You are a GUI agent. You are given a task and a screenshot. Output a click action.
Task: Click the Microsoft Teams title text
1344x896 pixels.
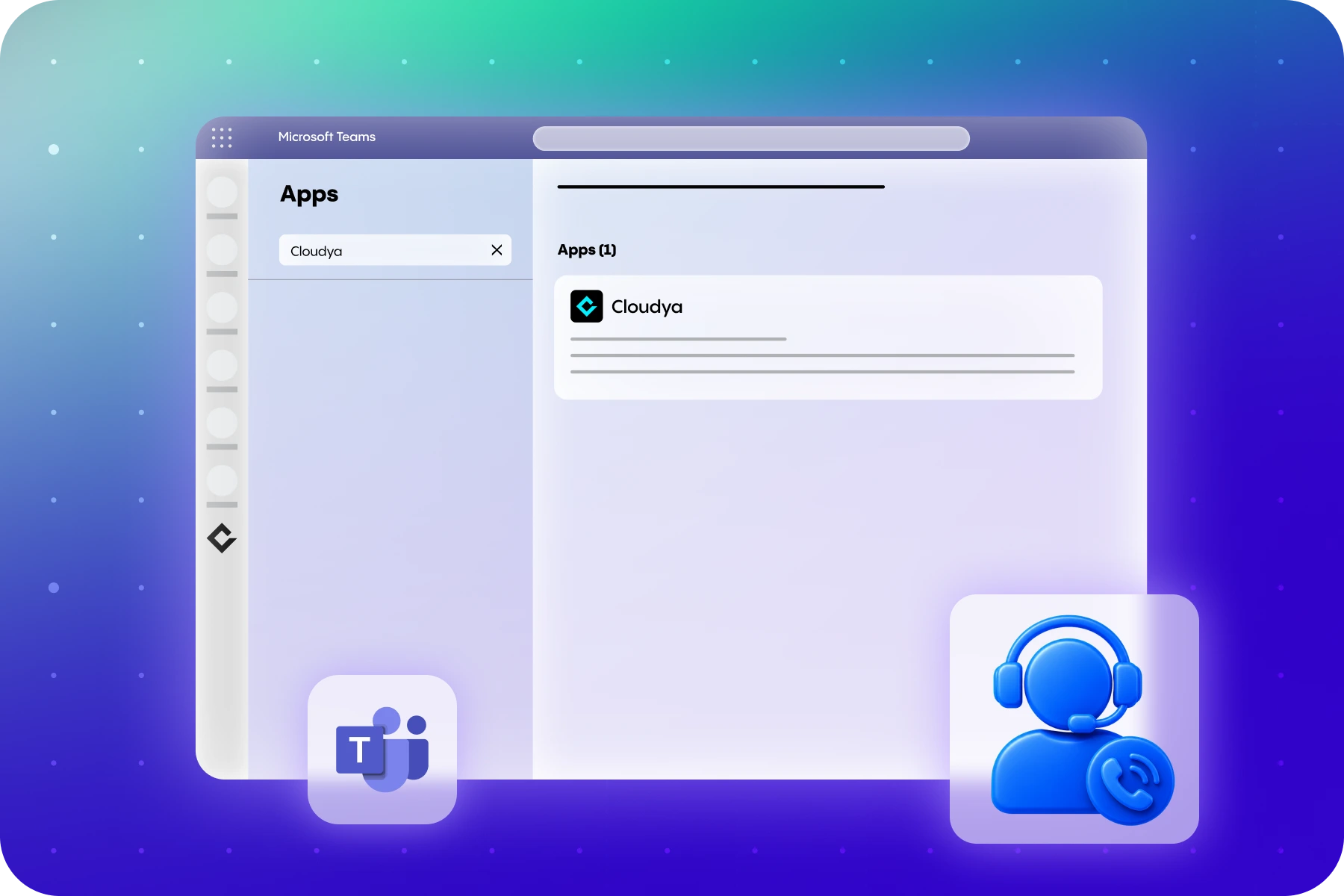point(327,137)
